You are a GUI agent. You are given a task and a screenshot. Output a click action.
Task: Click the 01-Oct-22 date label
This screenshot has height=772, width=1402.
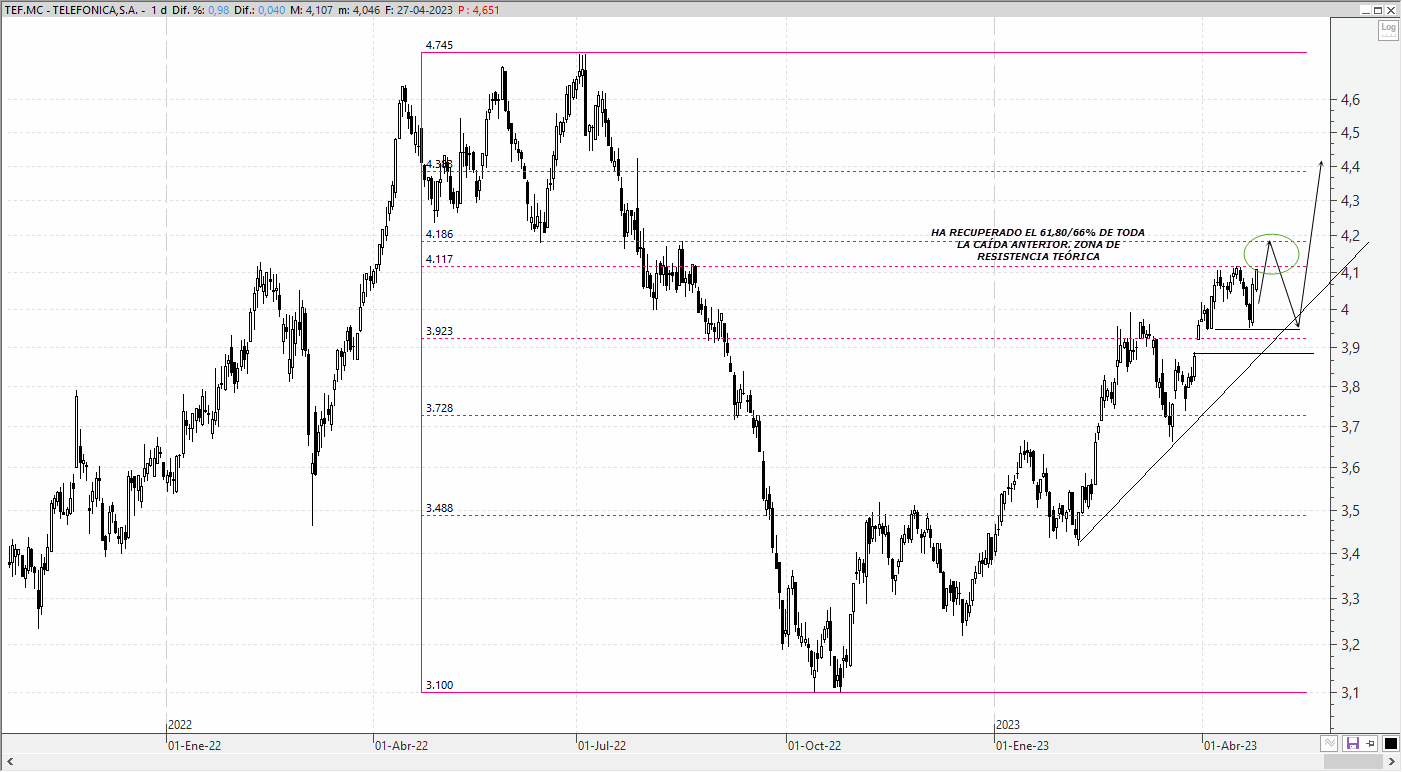tap(815, 745)
